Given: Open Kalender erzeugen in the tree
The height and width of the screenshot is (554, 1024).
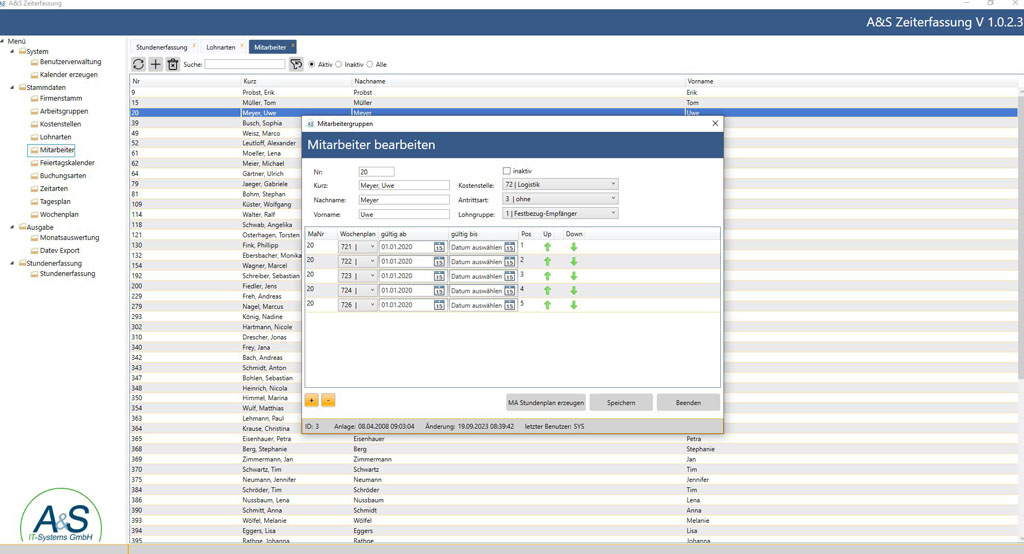Looking at the screenshot, I should (69, 74).
